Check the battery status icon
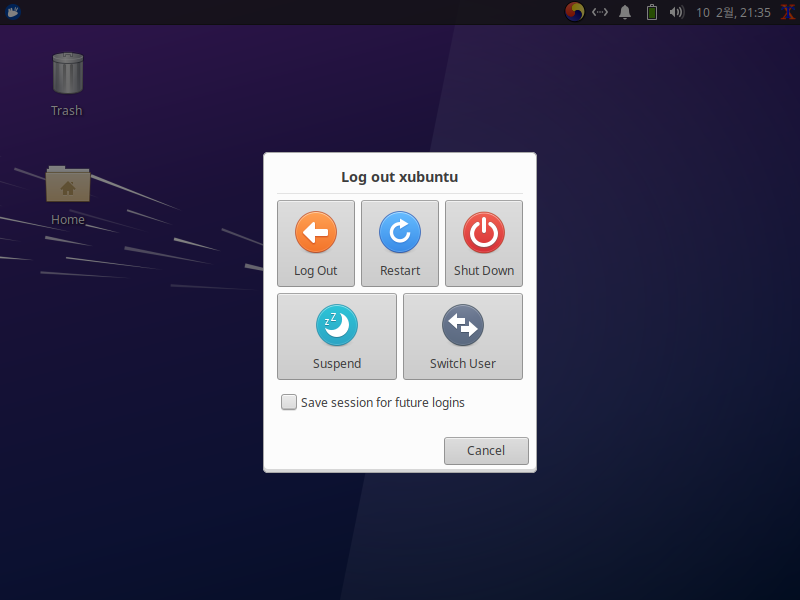Screen dimensions: 800x600 [652, 12]
